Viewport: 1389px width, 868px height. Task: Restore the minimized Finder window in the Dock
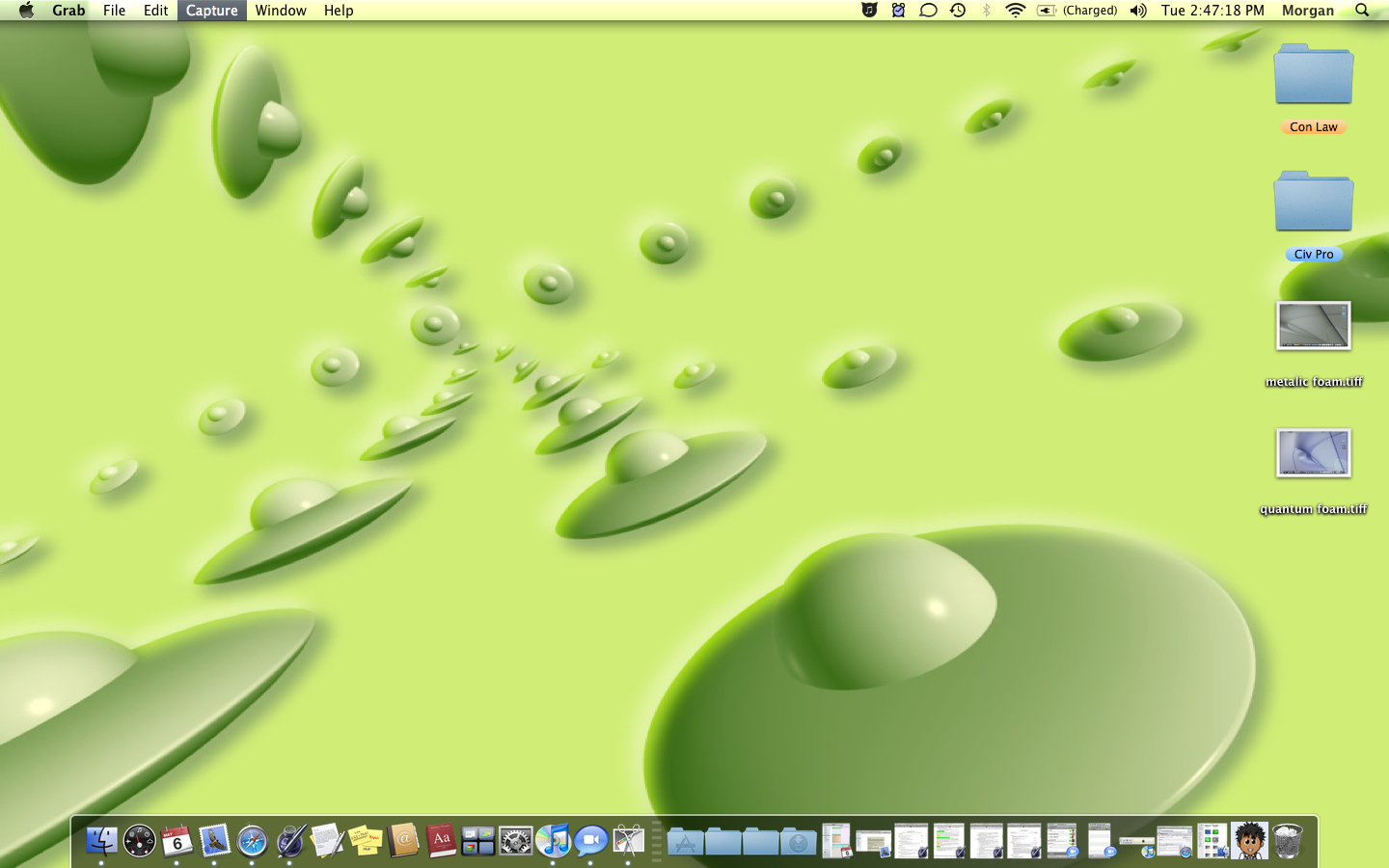1212,841
